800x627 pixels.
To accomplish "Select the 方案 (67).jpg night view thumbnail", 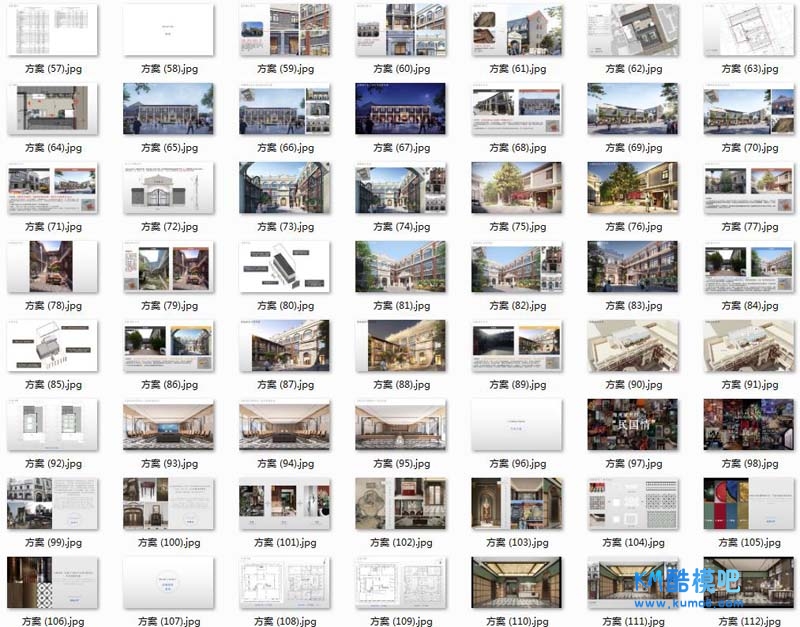I will (x=400, y=109).
